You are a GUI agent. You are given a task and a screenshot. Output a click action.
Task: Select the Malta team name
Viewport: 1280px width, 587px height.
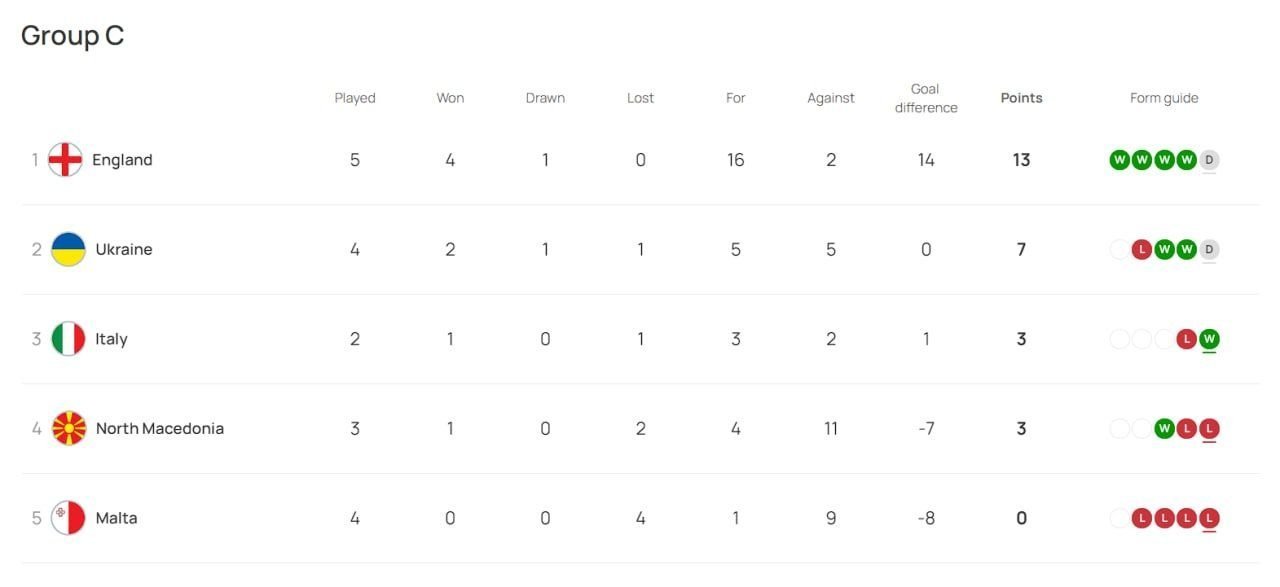[x=117, y=518]
